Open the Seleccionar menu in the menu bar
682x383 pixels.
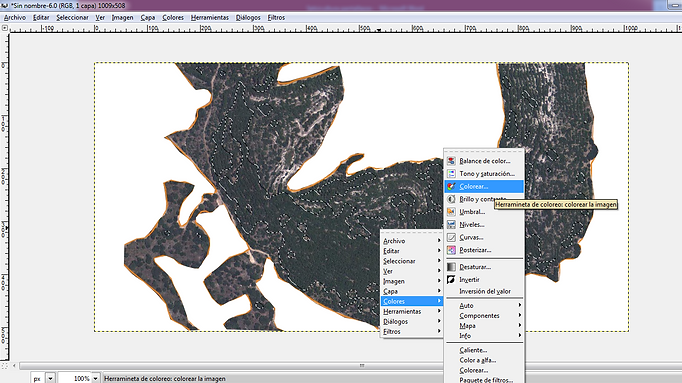click(x=72, y=17)
